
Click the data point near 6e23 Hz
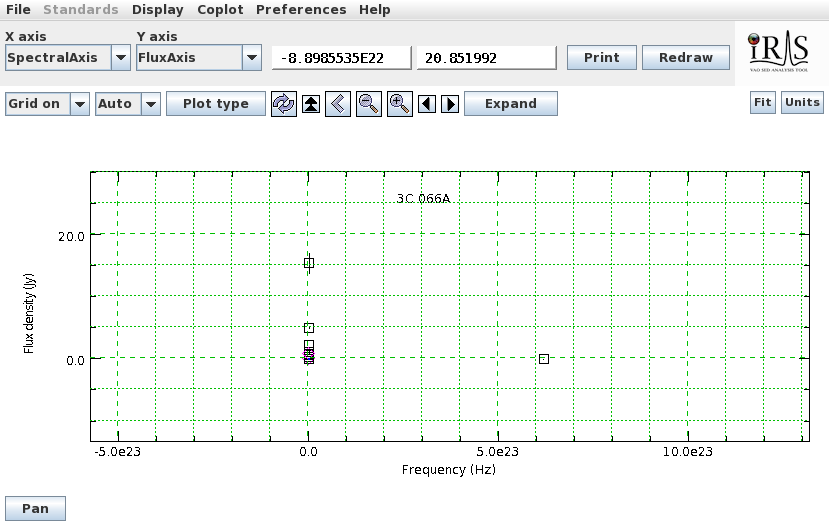point(544,359)
